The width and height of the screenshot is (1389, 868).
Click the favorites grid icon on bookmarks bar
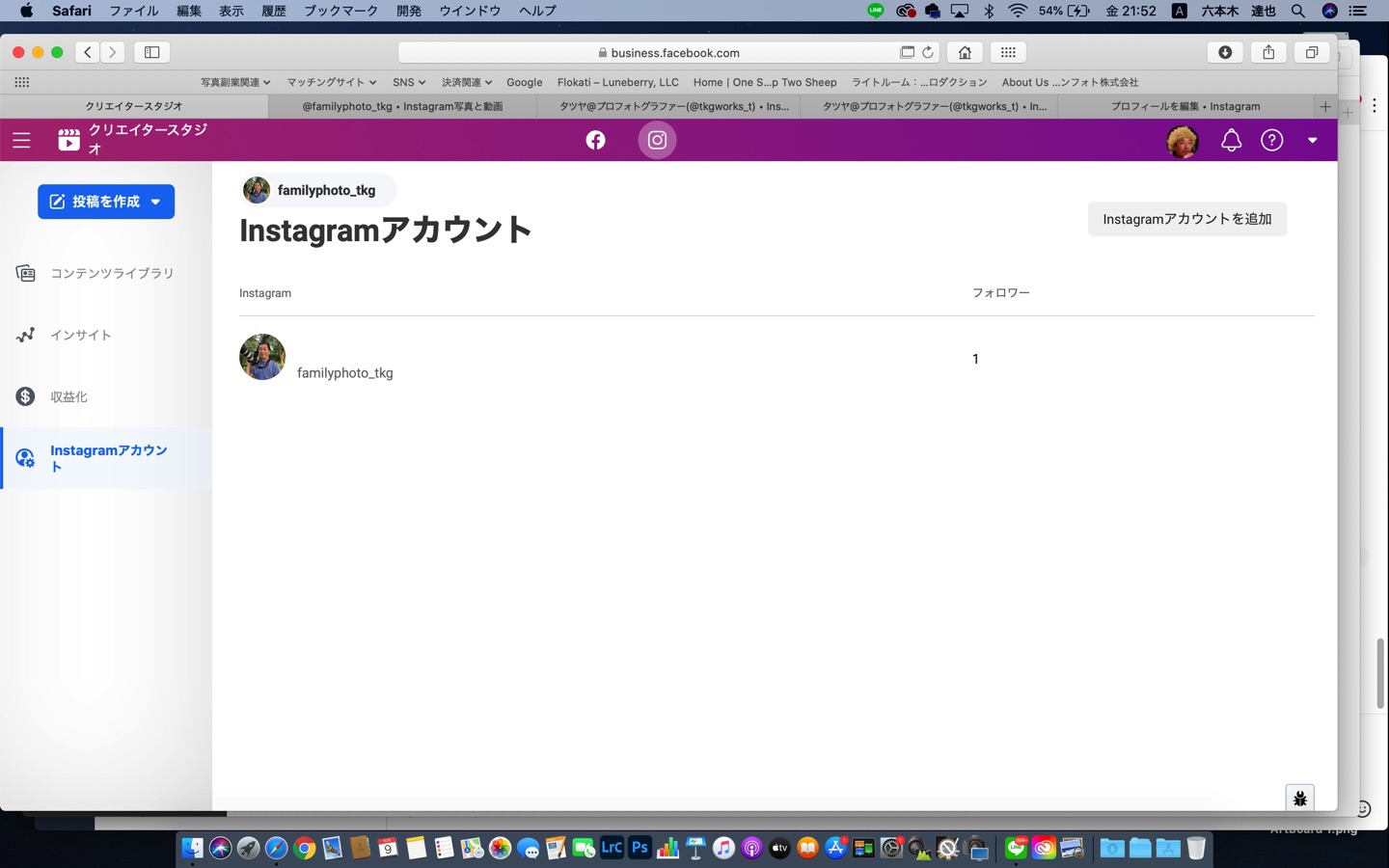(21, 83)
